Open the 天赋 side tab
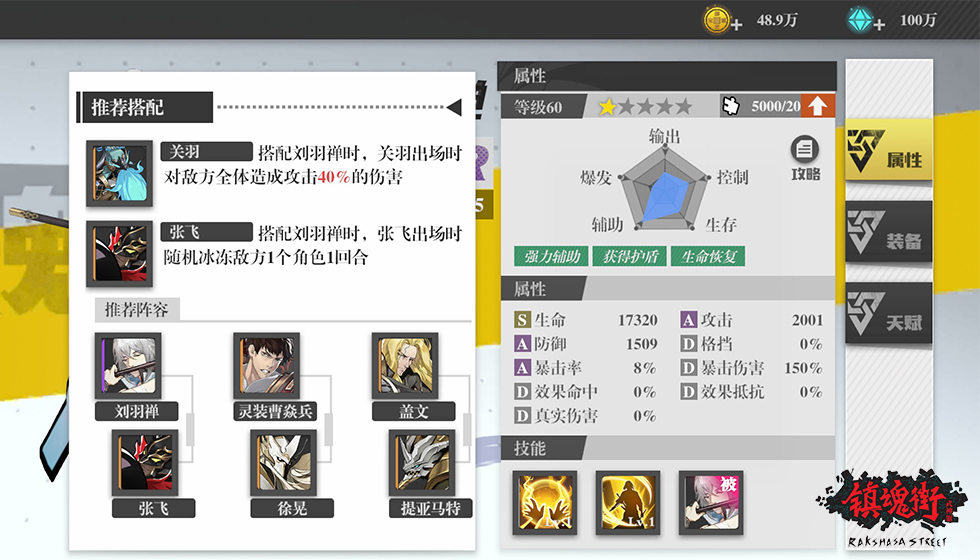Screen dimensions: 980x560 click(888, 313)
